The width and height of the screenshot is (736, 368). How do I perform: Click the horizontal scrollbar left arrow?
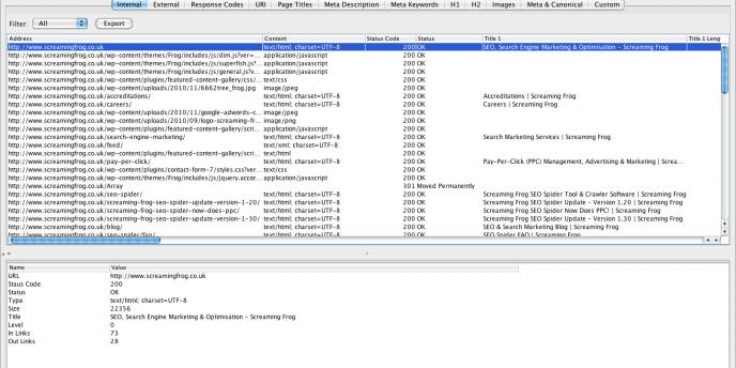pyautogui.click(x=708, y=240)
